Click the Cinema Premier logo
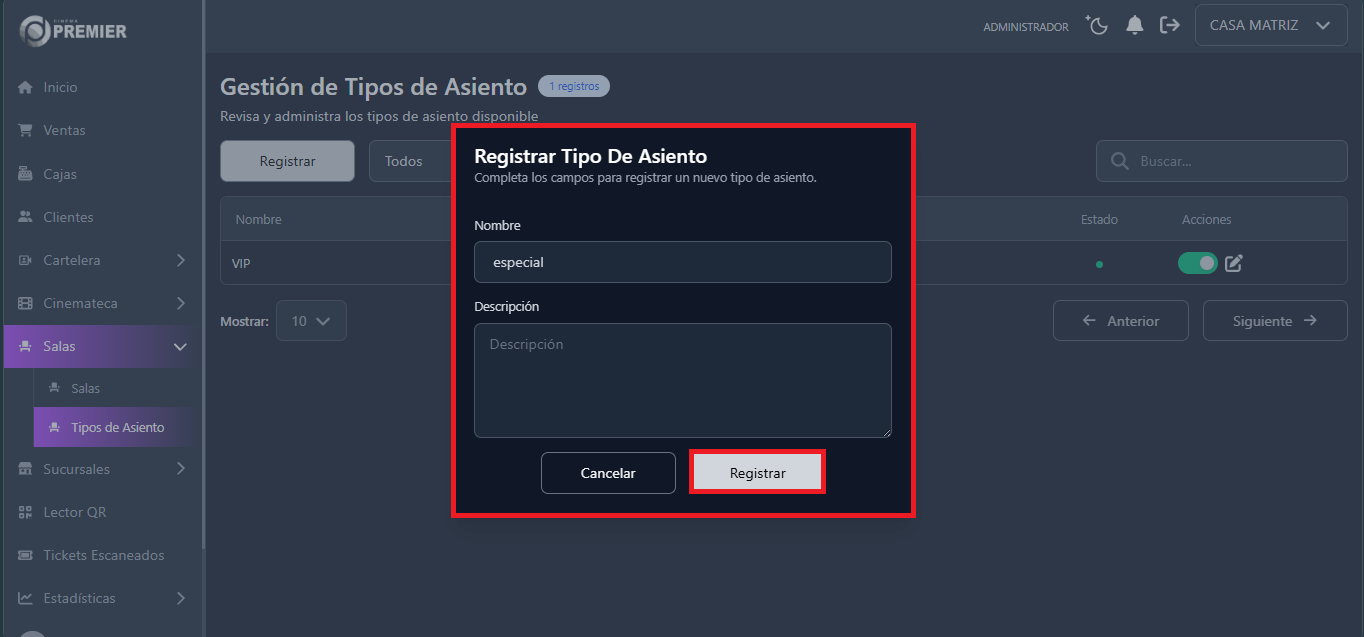Viewport: 1364px width, 637px height. pos(70,31)
